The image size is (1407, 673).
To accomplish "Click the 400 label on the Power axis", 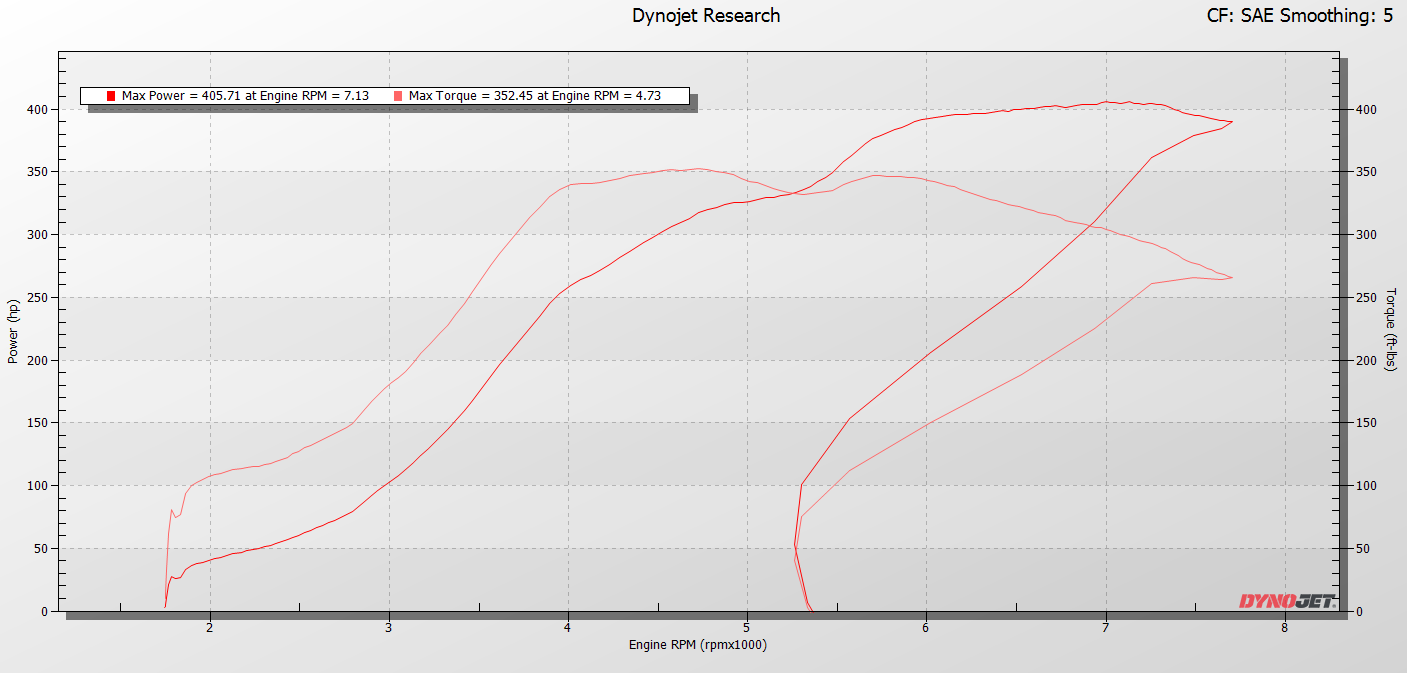I will pyautogui.click(x=38, y=109).
